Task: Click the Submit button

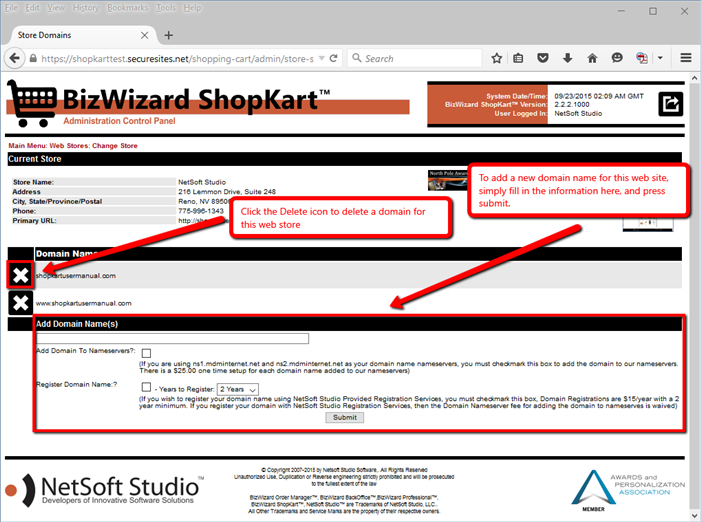Action: (x=345, y=417)
